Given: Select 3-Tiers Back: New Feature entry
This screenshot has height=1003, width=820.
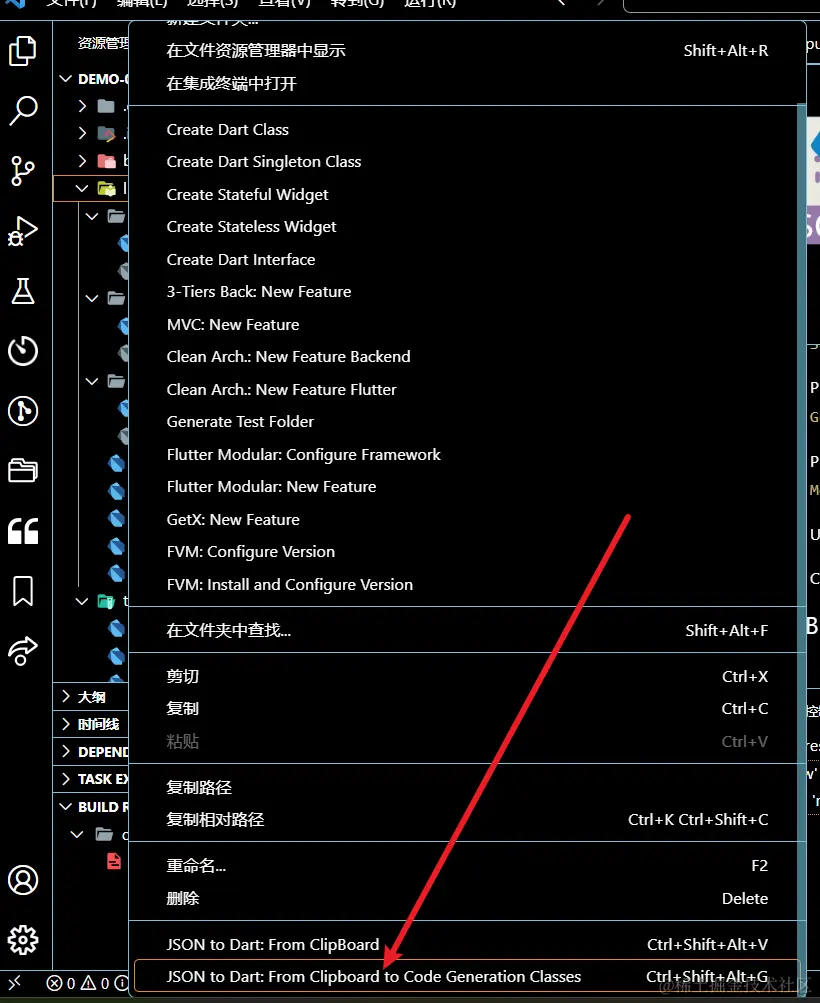Looking at the screenshot, I should pyautogui.click(x=467, y=292).
